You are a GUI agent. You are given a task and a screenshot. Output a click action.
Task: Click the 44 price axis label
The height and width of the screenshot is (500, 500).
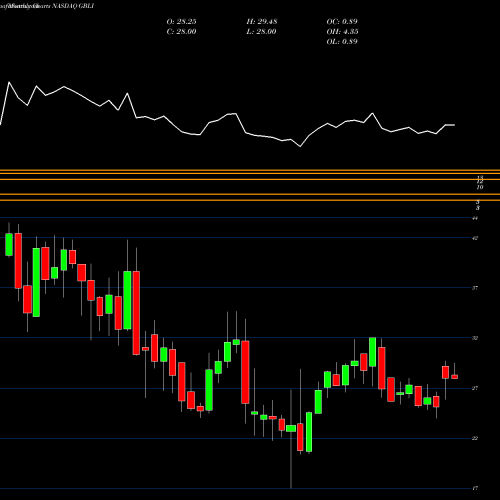pyautogui.click(x=475, y=218)
